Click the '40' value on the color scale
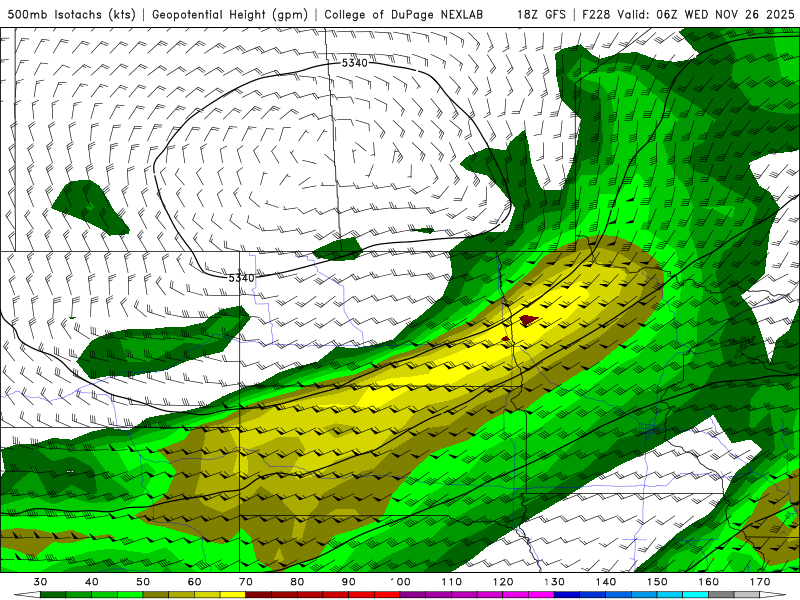 (92, 582)
